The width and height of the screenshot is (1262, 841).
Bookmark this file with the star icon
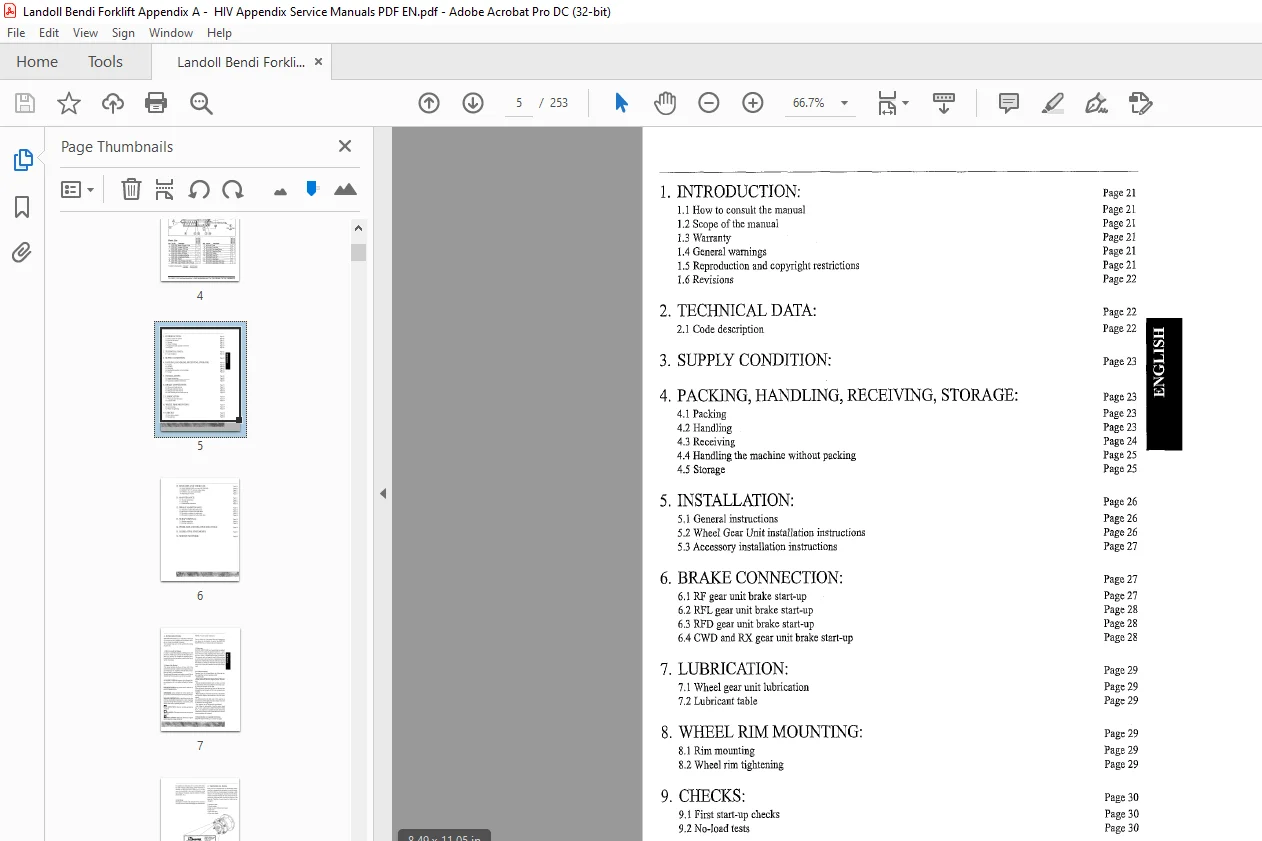[x=69, y=103]
